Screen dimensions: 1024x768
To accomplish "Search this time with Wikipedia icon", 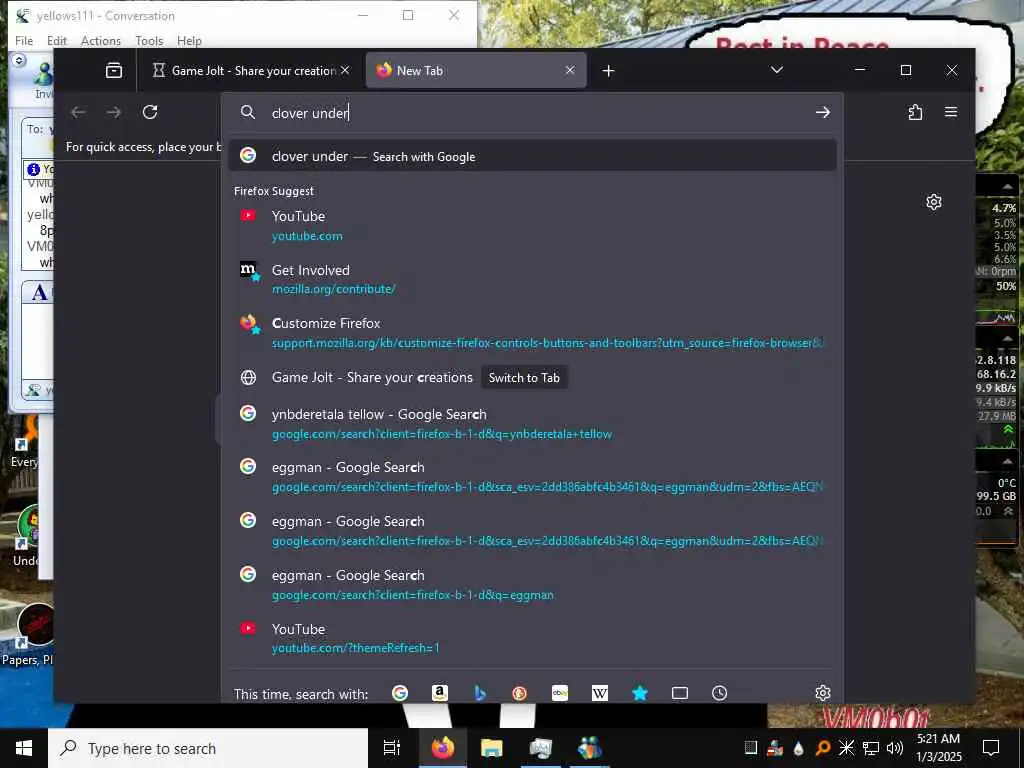I will click(600, 693).
